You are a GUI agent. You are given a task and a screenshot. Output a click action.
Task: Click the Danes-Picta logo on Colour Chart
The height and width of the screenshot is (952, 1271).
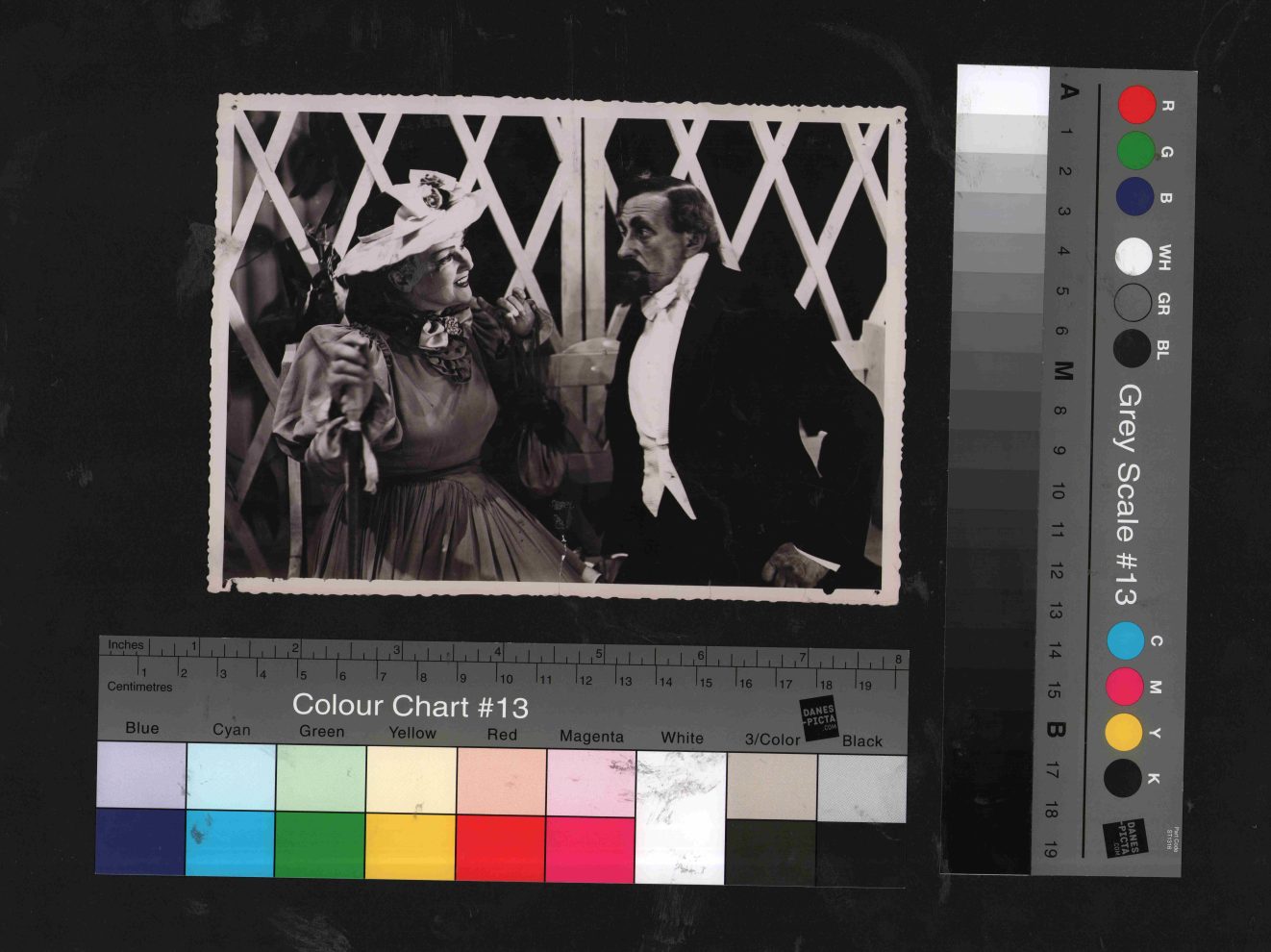[x=819, y=720]
